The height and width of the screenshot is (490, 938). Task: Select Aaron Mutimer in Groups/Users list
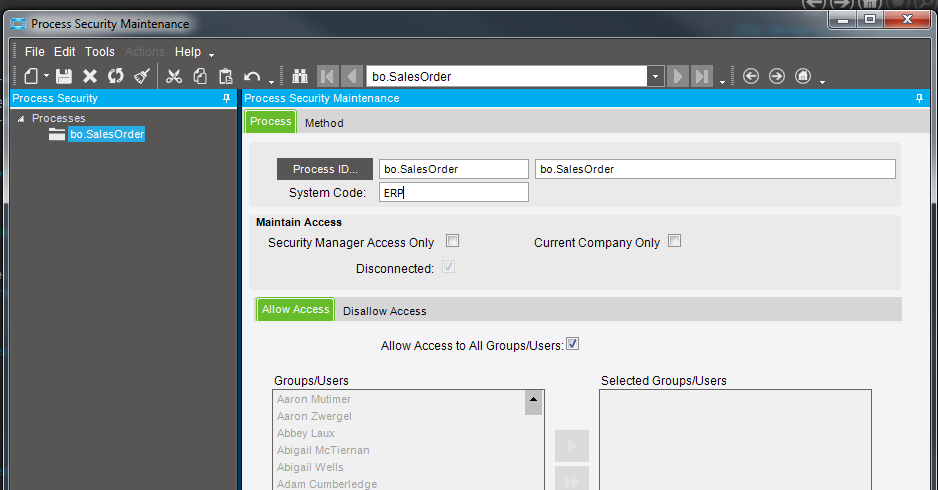tap(313, 399)
